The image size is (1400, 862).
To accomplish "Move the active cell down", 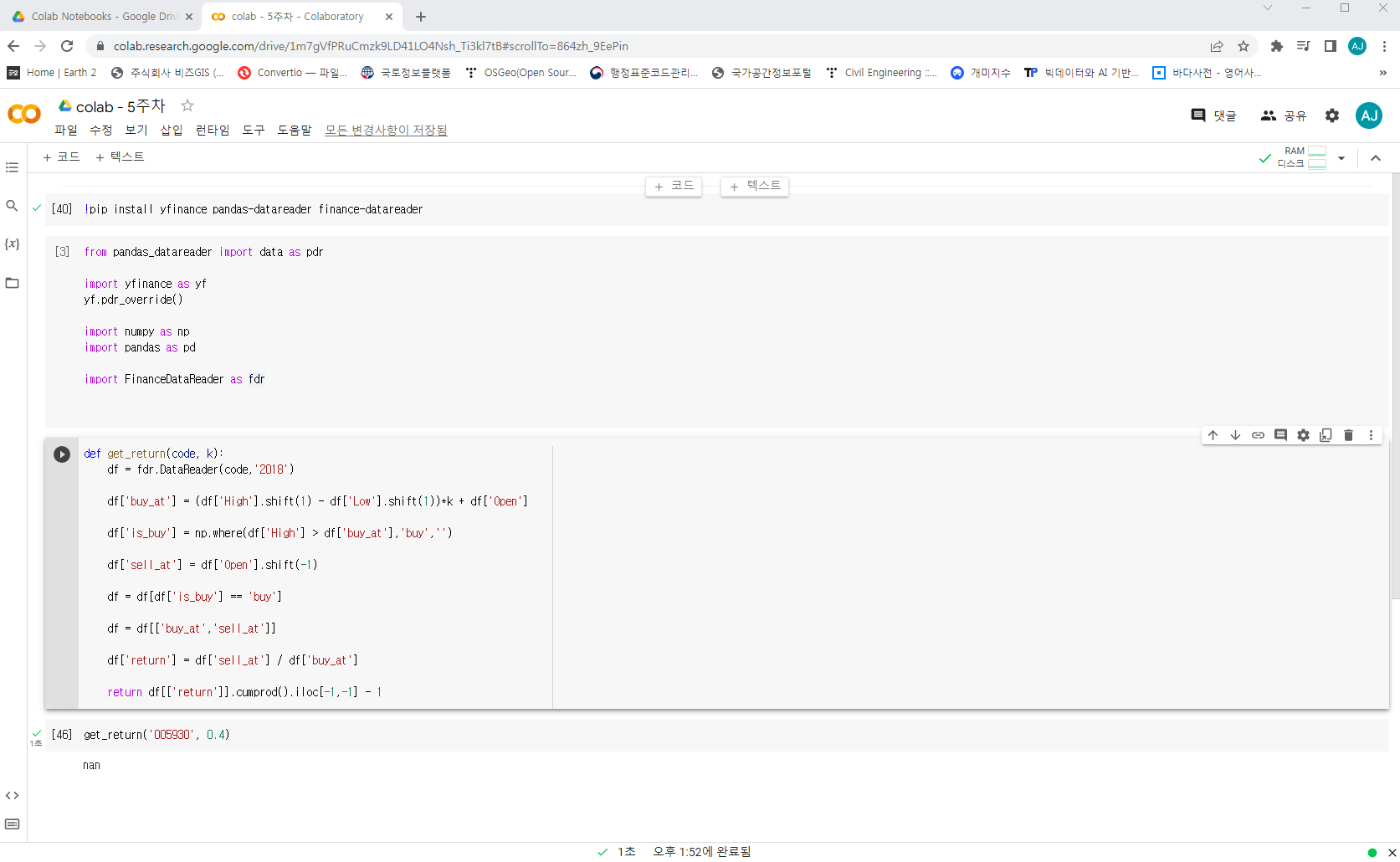I will click(x=1235, y=435).
